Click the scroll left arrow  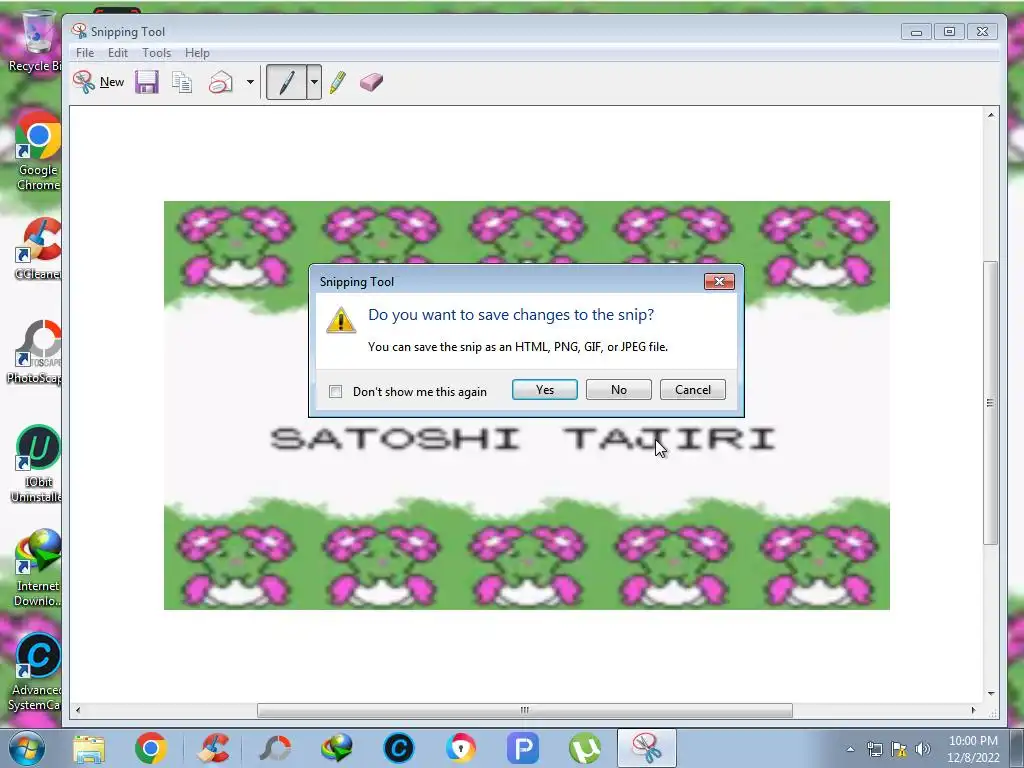[78, 710]
